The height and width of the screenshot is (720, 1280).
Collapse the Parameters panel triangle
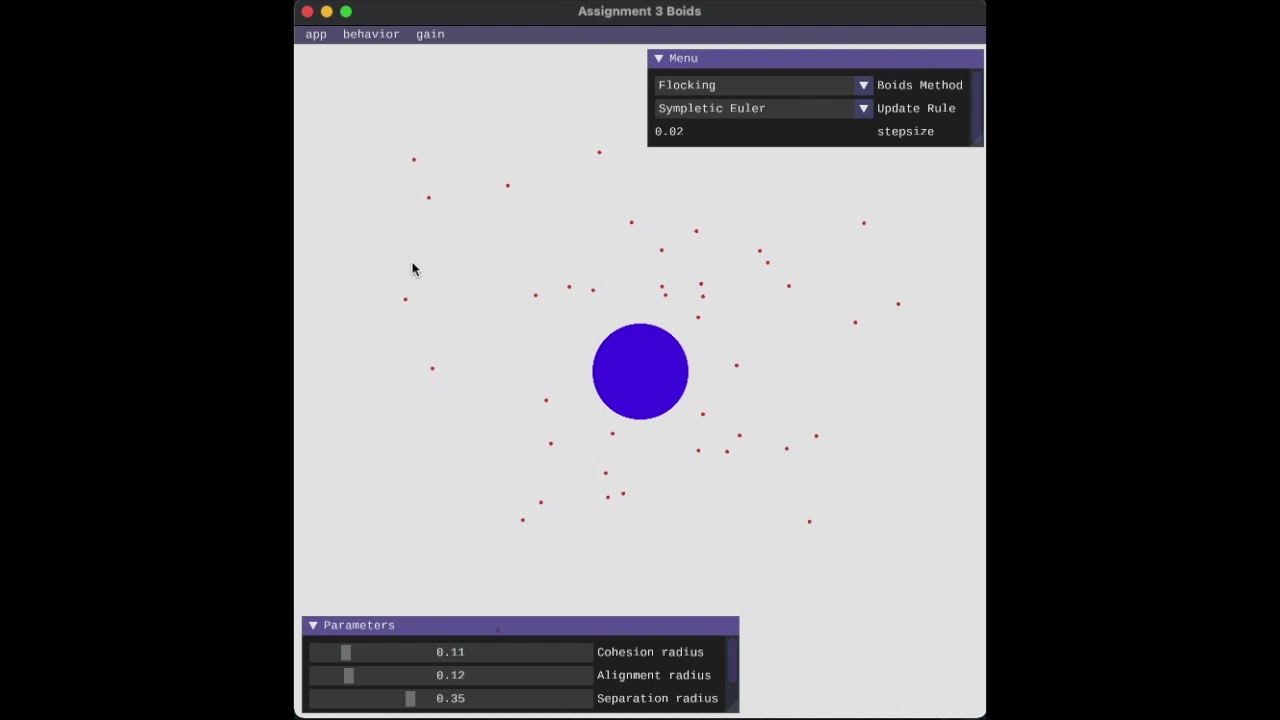pyautogui.click(x=313, y=626)
